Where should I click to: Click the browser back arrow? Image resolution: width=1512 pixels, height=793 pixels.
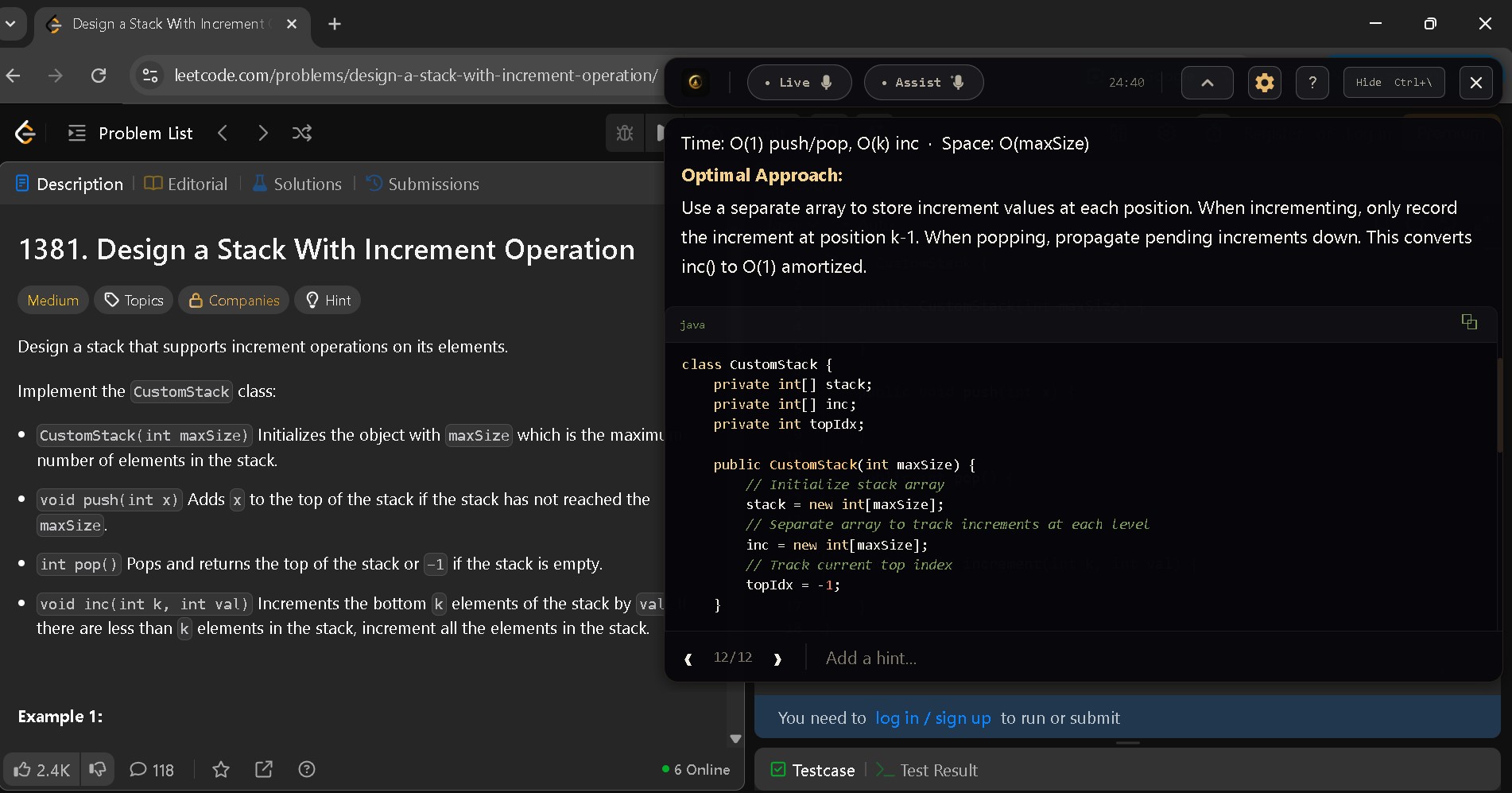pyautogui.click(x=14, y=76)
